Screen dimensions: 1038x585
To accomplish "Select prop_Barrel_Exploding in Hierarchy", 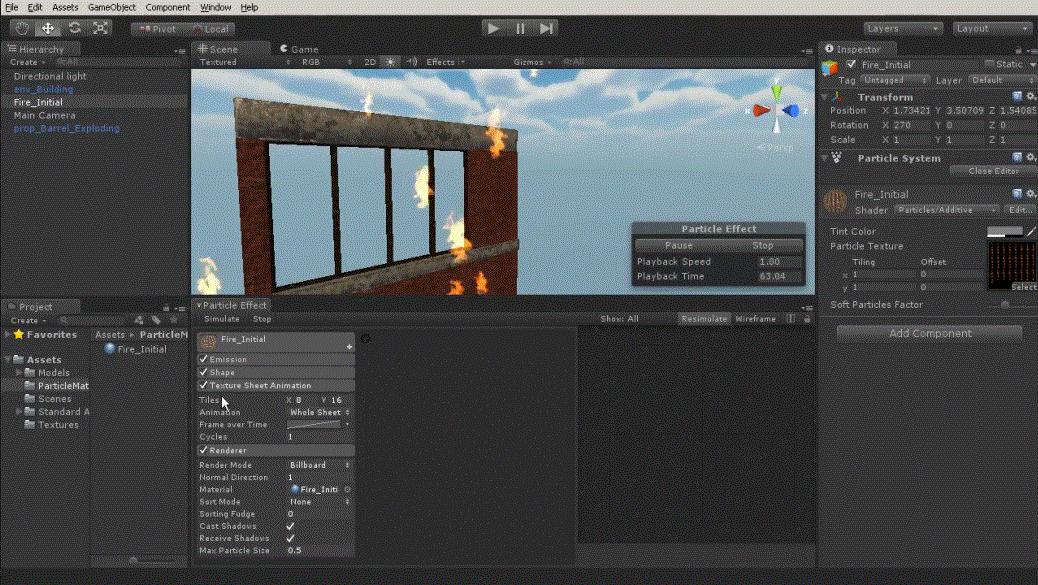I will click(x=66, y=128).
